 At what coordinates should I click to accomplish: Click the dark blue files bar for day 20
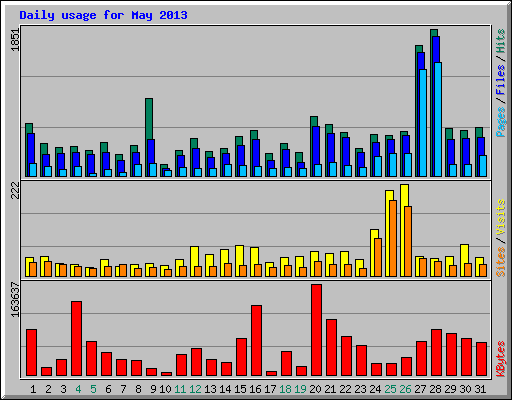click(316, 145)
